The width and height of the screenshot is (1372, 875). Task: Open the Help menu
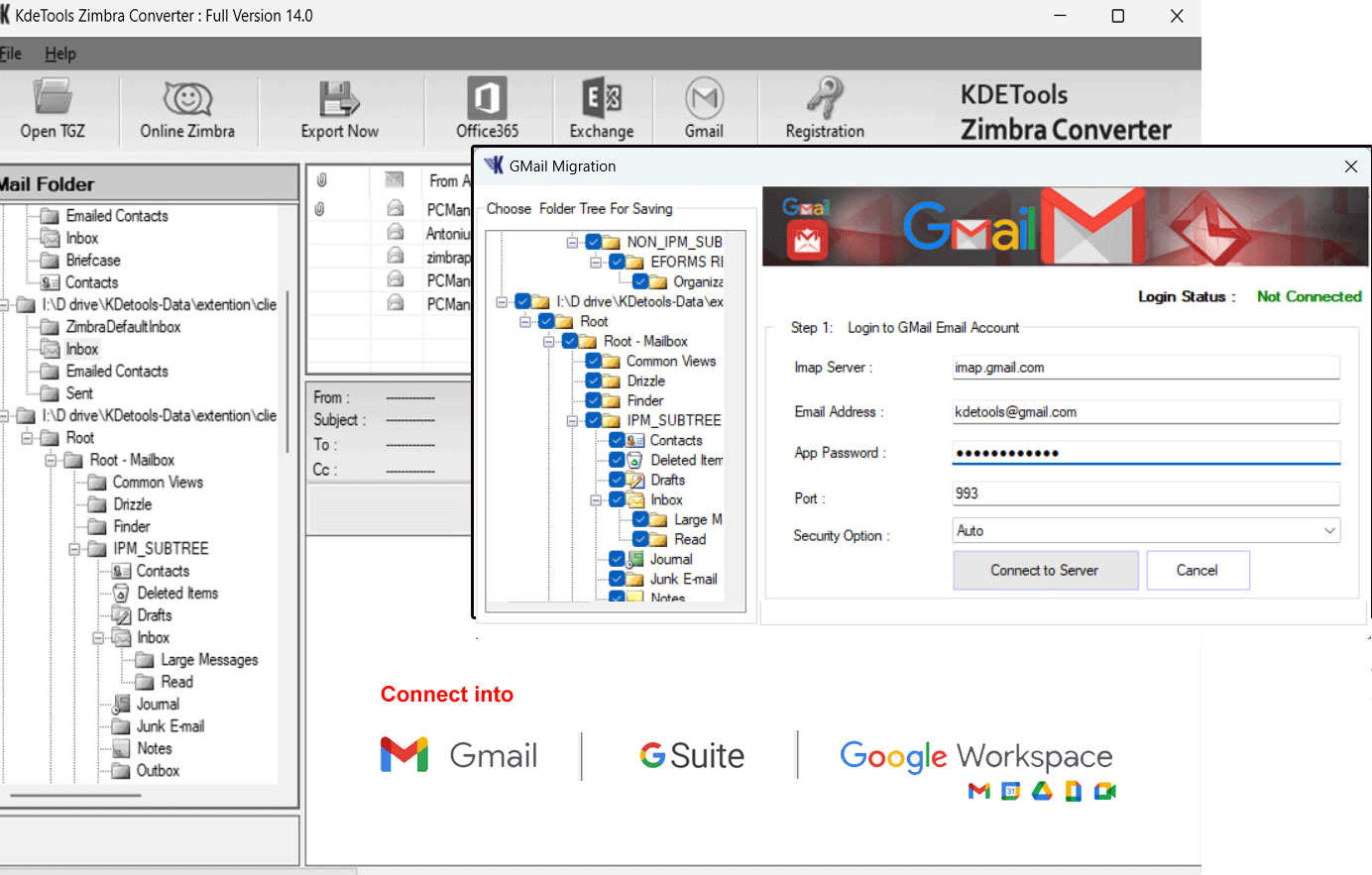[59, 54]
